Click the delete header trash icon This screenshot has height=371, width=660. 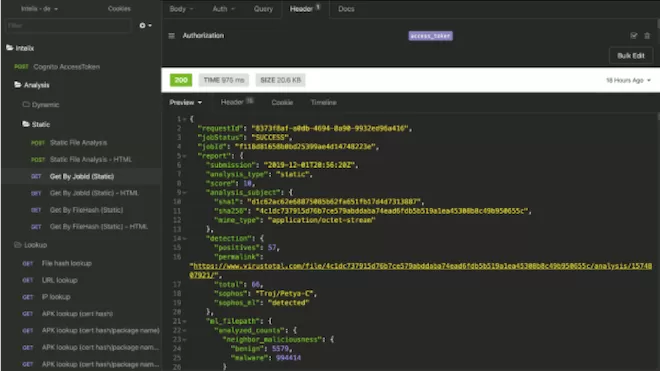[x=647, y=36]
